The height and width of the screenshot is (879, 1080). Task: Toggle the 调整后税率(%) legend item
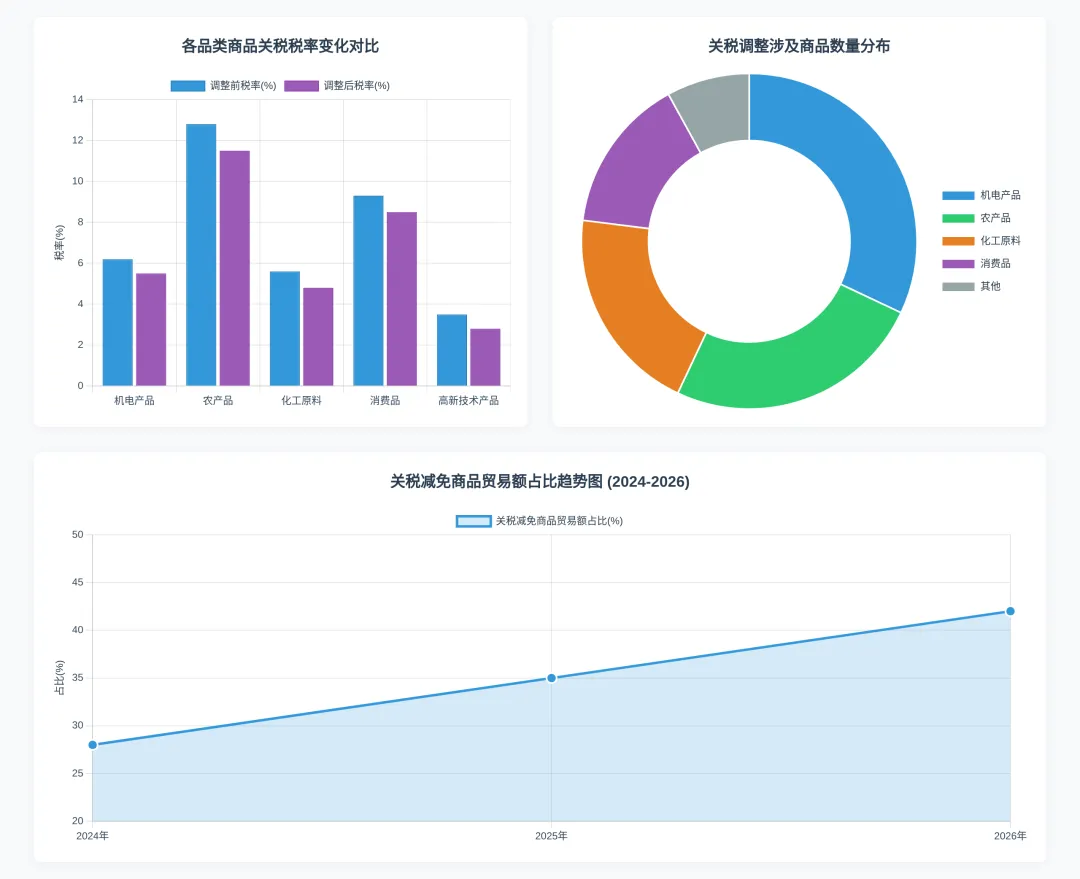coord(337,85)
